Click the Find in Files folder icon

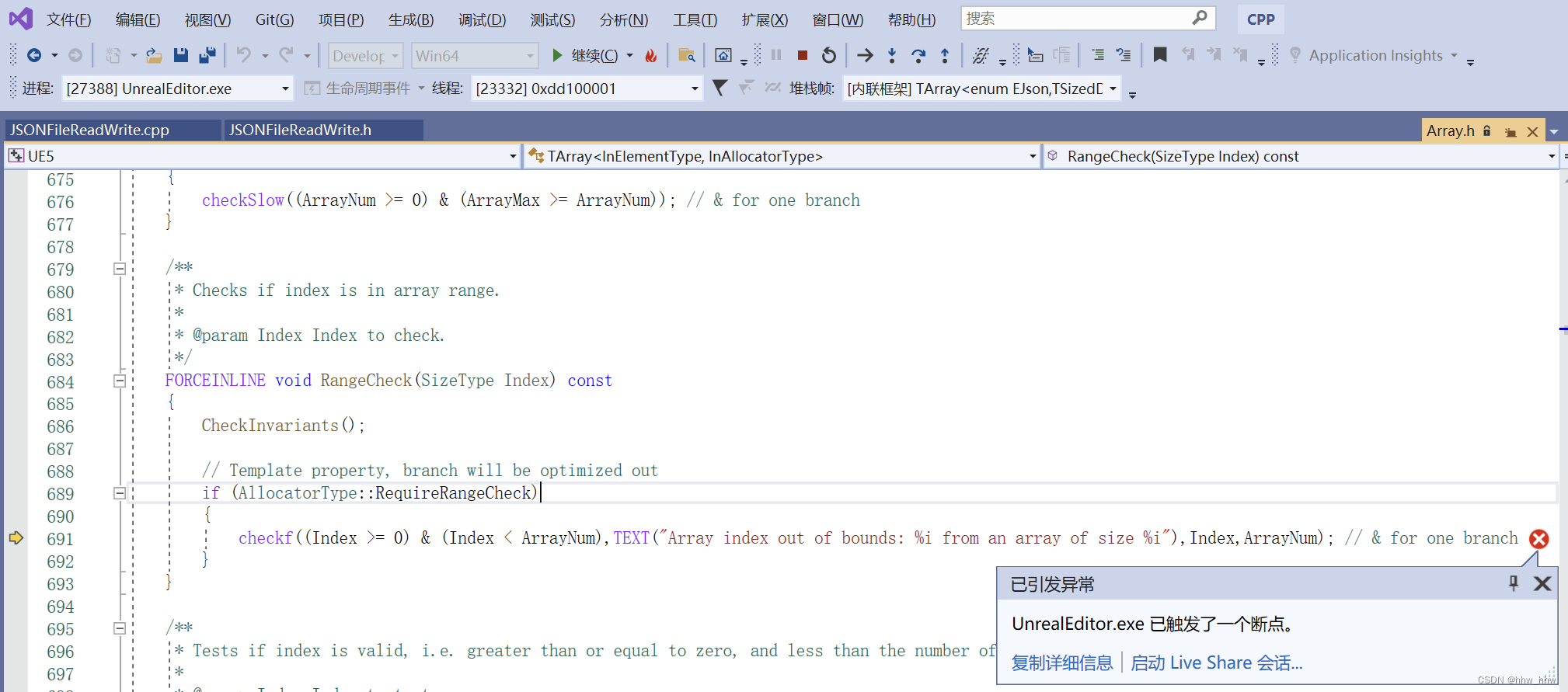click(x=686, y=55)
